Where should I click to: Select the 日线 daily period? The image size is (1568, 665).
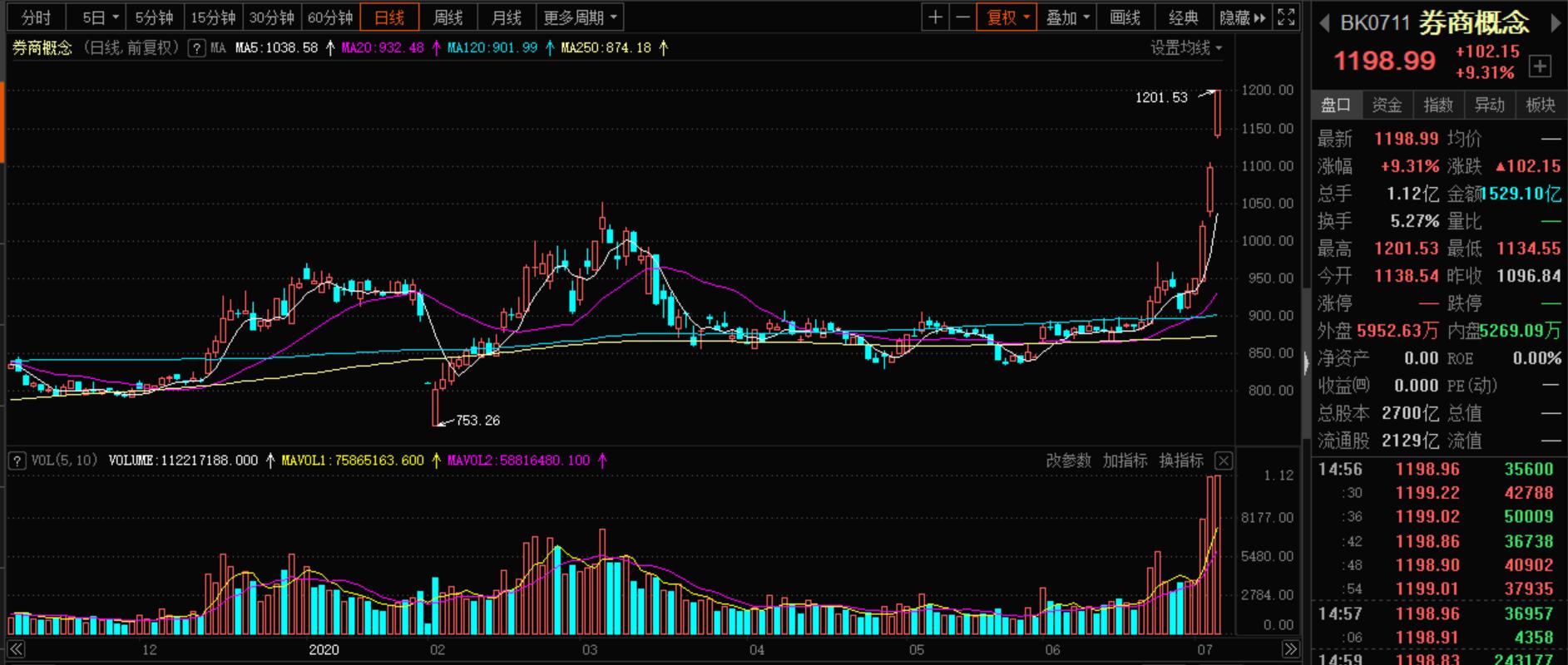(389, 17)
